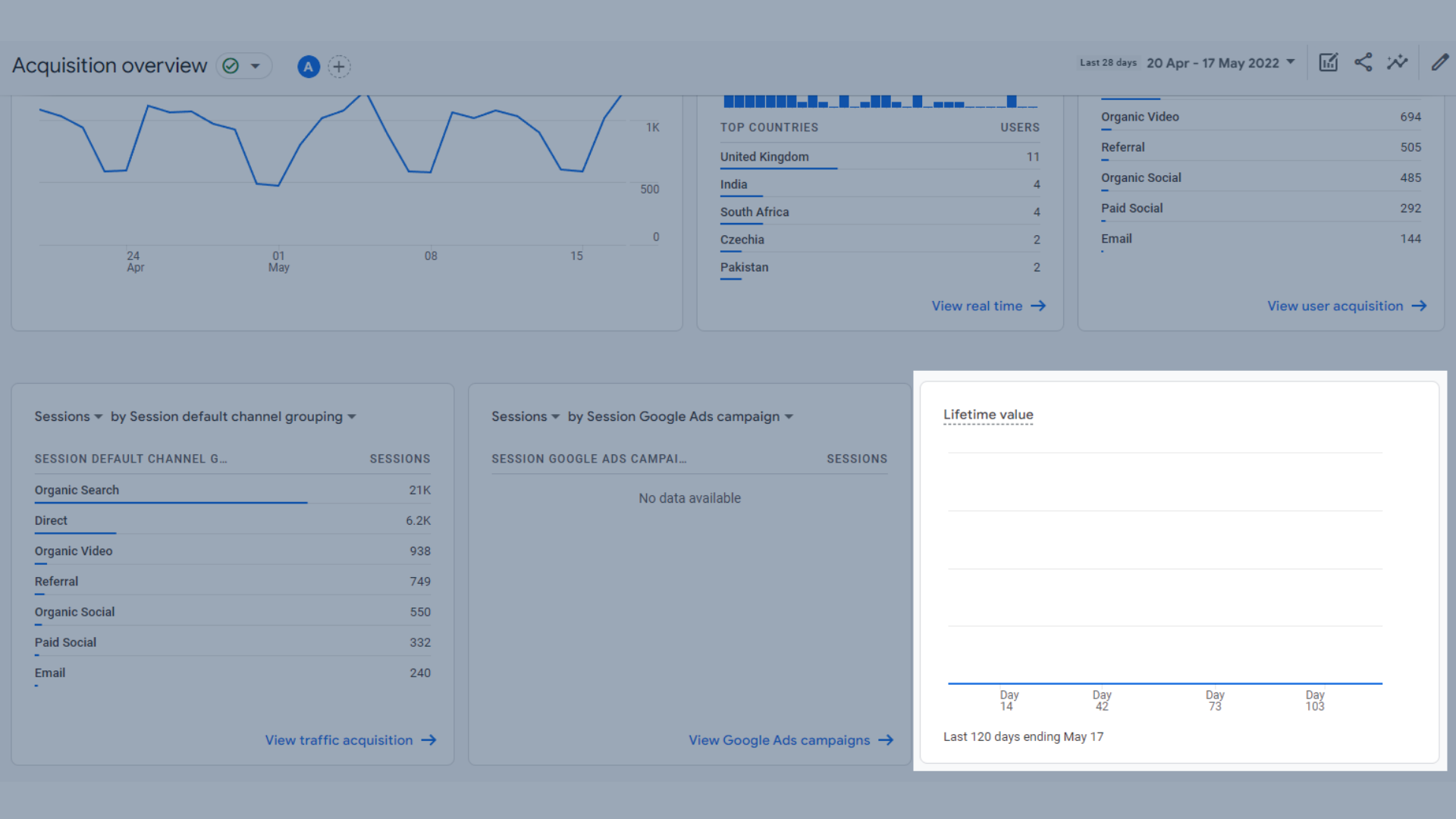The image size is (1456, 819).
Task: Expand the report status dropdown arrow
Action: 256,66
